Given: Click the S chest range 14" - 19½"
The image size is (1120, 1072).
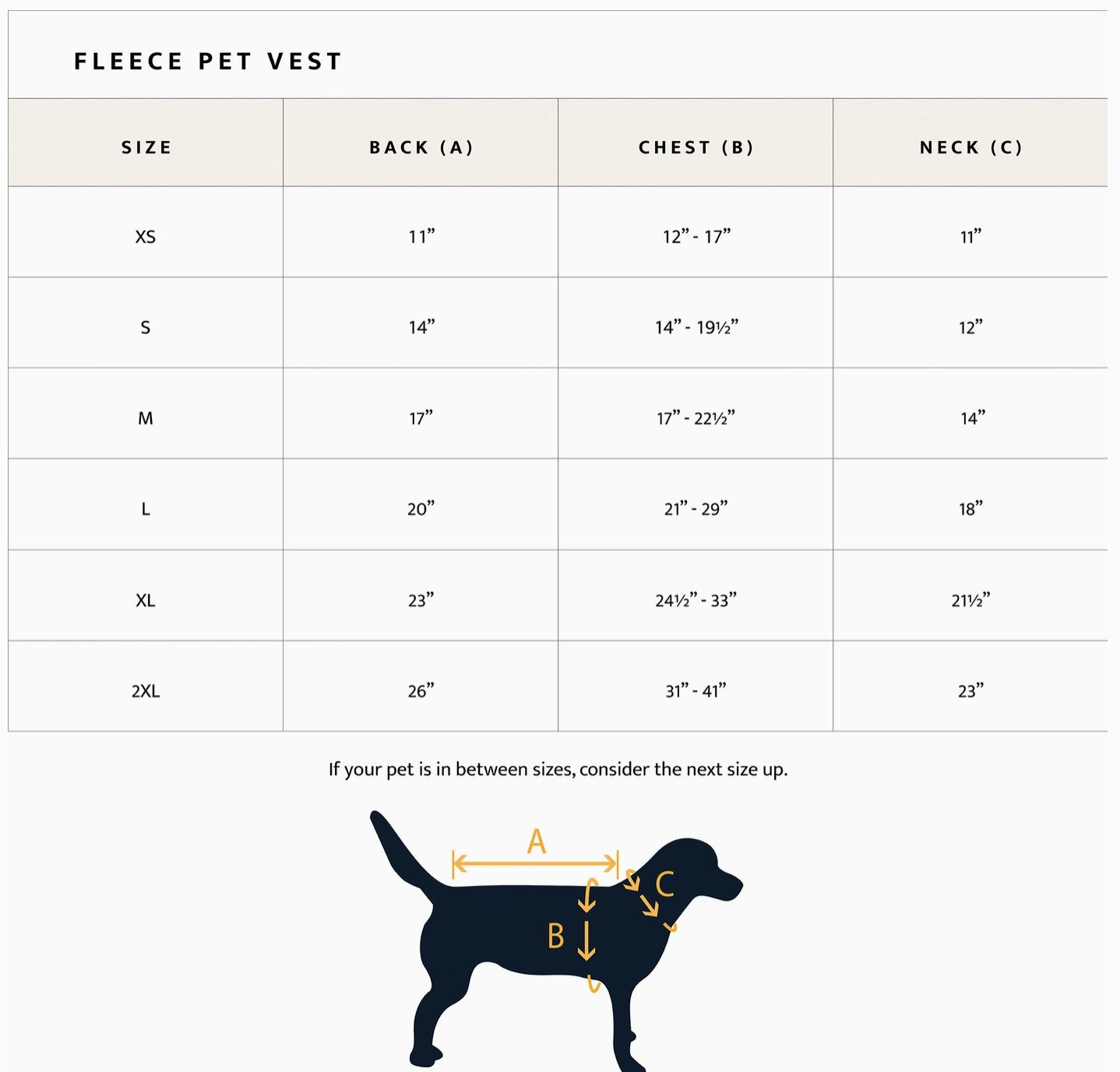Looking at the screenshot, I should tap(696, 327).
